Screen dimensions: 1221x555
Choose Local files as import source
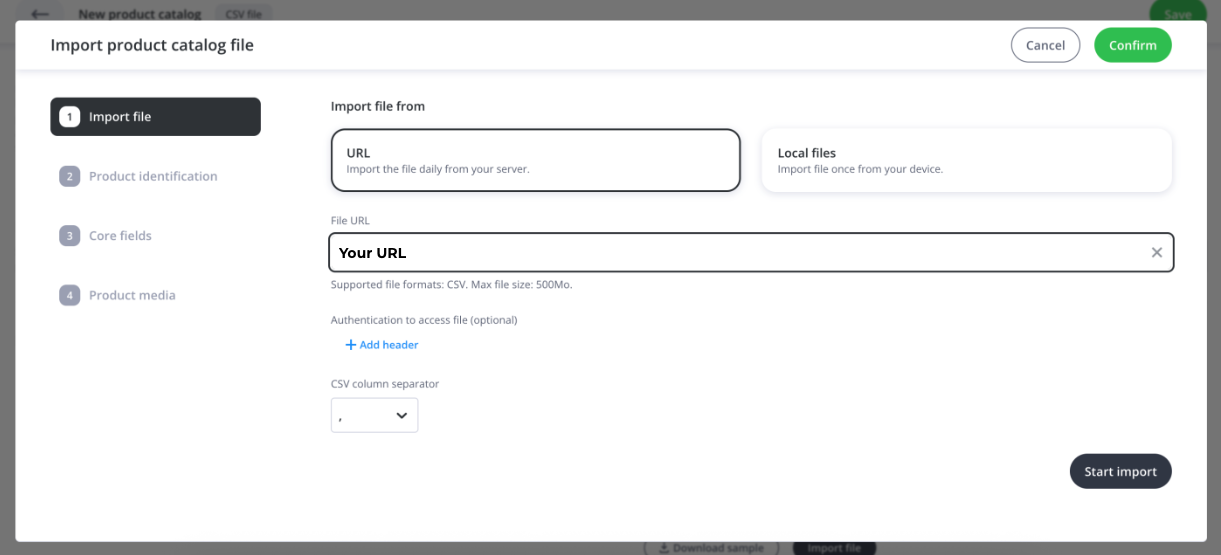(966, 160)
